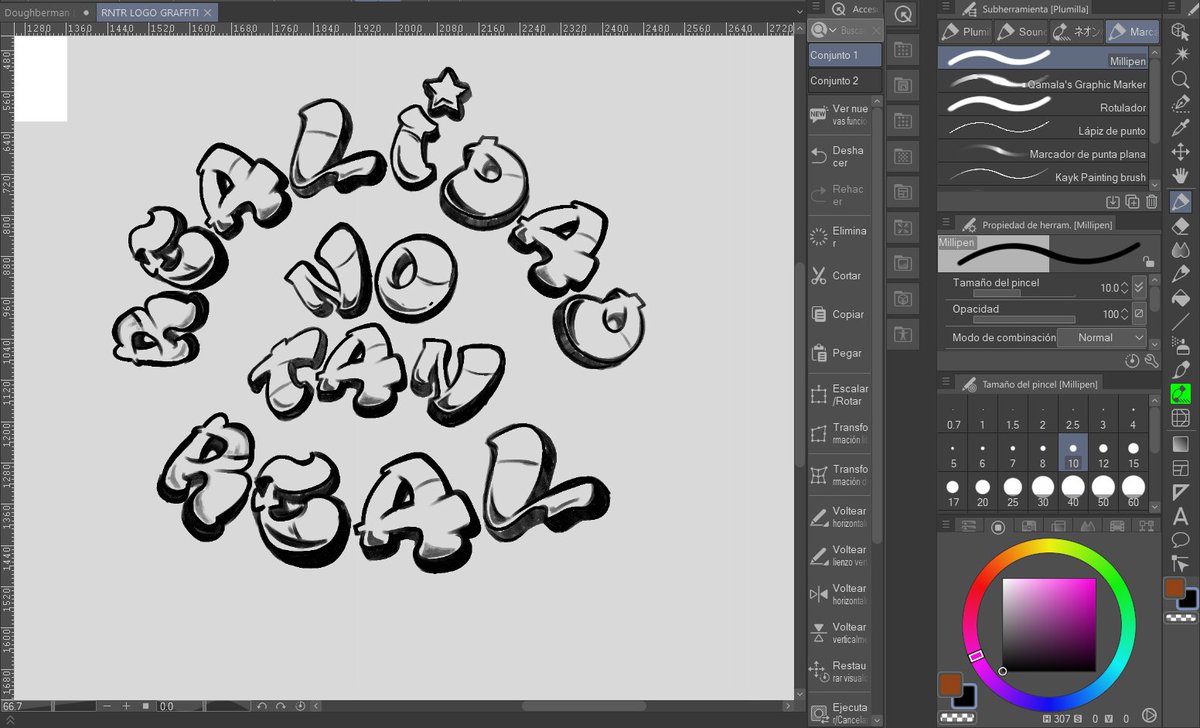
Task: Select brush size 30 preset
Action: click(x=1043, y=491)
